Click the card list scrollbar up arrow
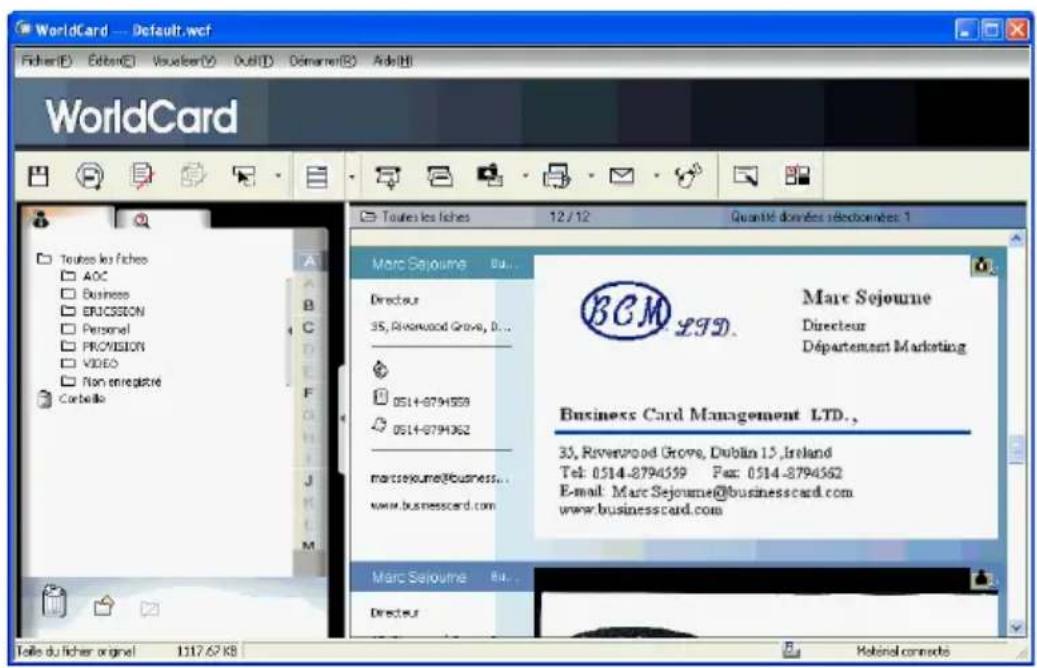 (x=1016, y=238)
